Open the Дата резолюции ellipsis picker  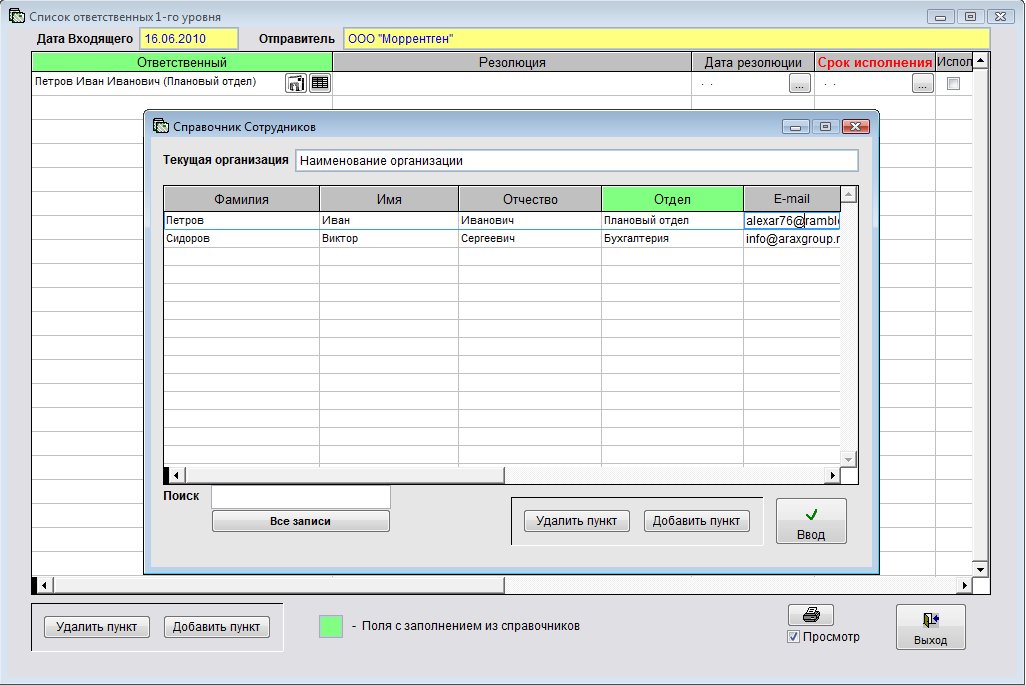[799, 84]
